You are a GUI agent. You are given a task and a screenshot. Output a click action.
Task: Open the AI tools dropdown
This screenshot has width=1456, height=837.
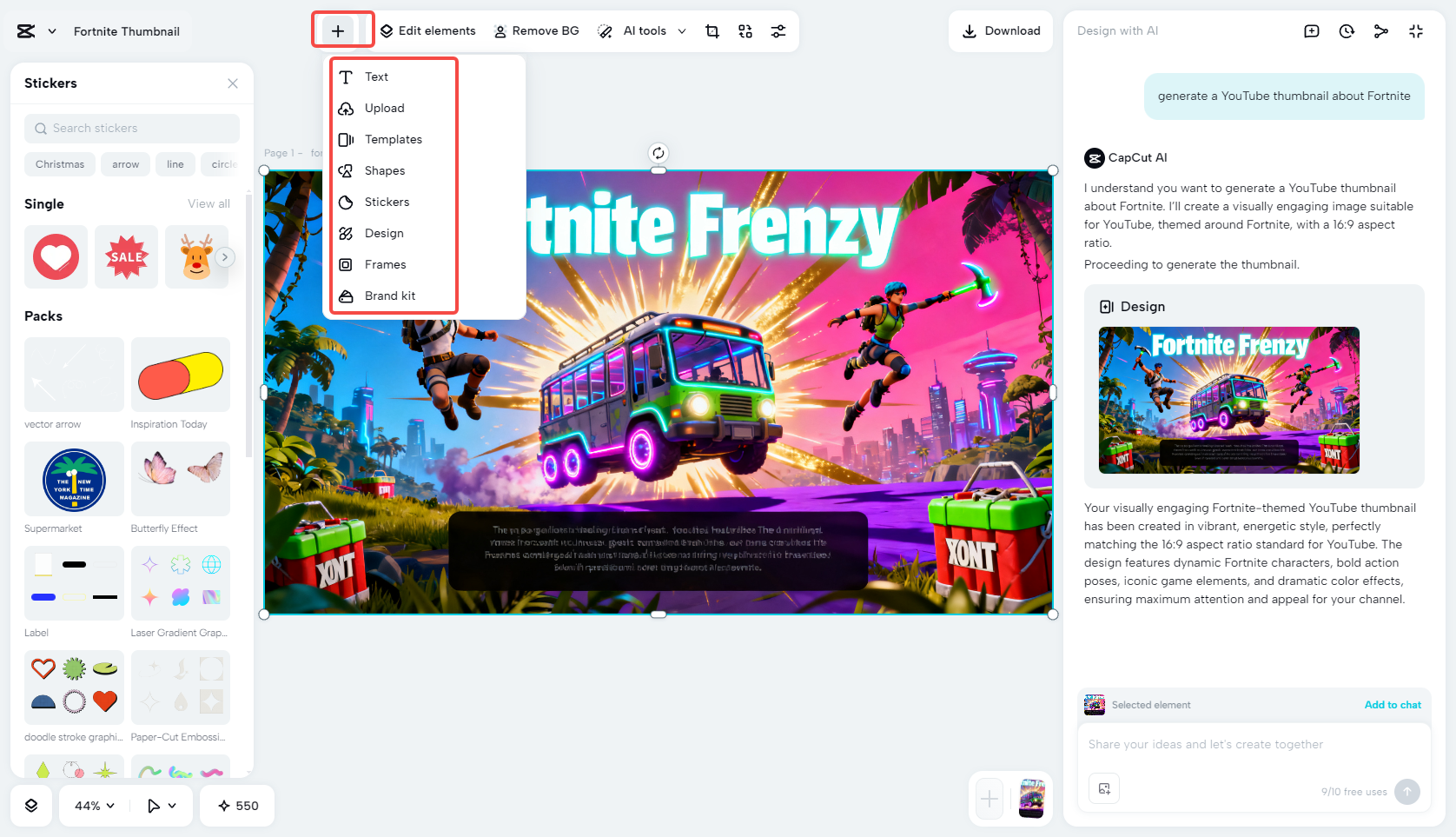(x=641, y=30)
